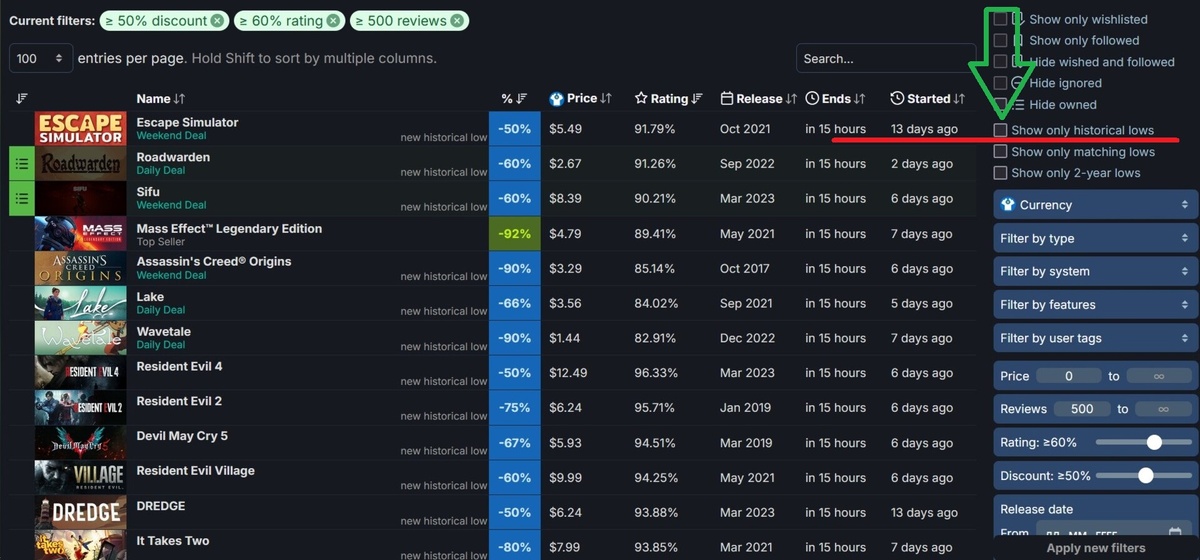
Task: Click the minimum Reviews field showing 500
Action: coord(1082,409)
